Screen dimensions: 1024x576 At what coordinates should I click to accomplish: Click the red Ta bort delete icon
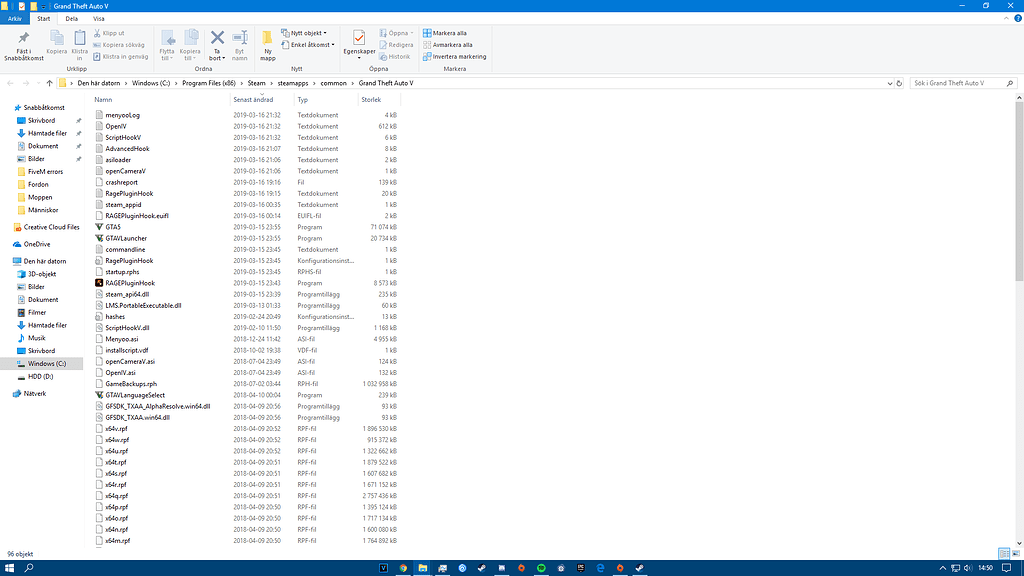point(217,38)
